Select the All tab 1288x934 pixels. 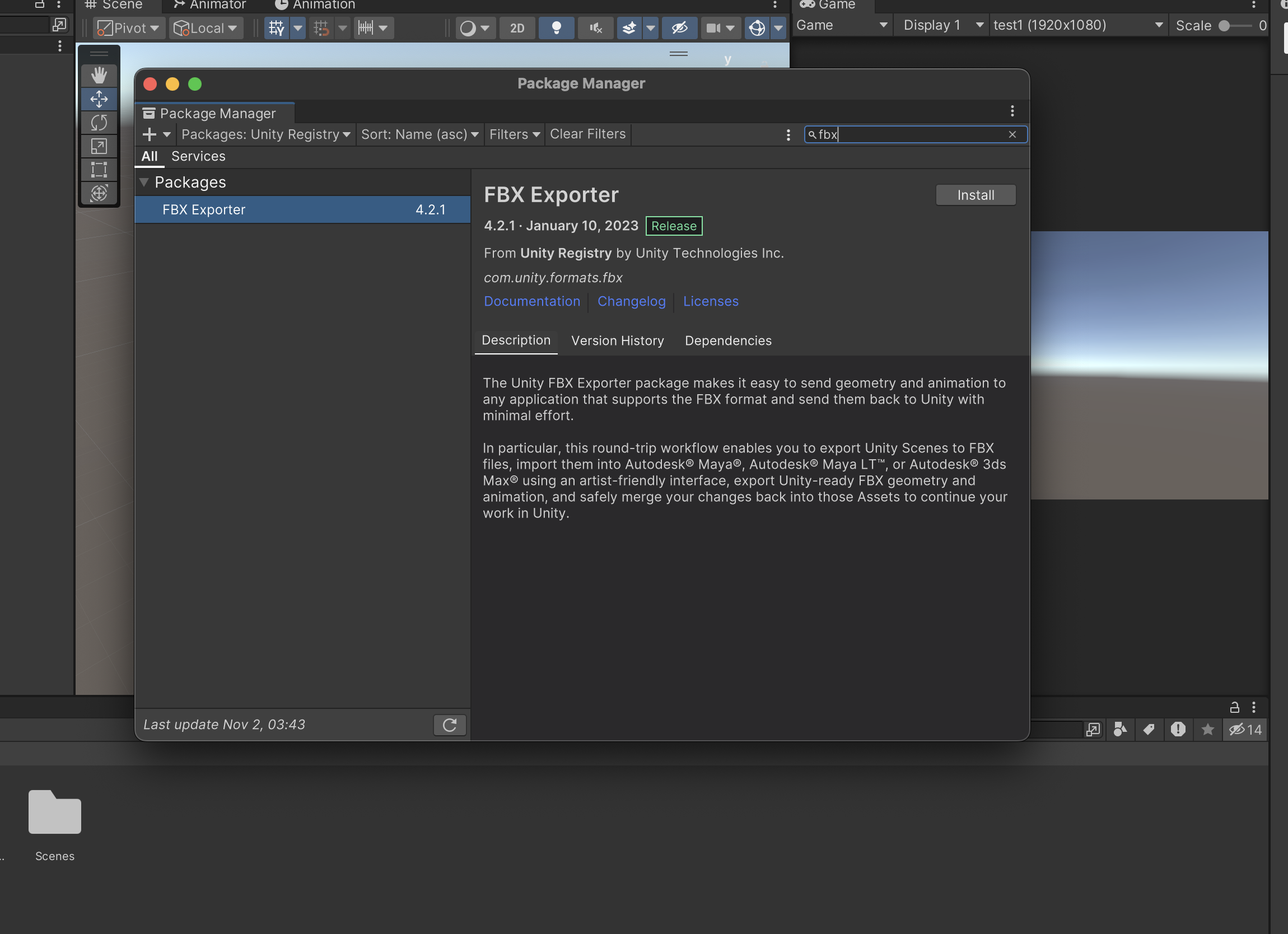pos(150,156)
